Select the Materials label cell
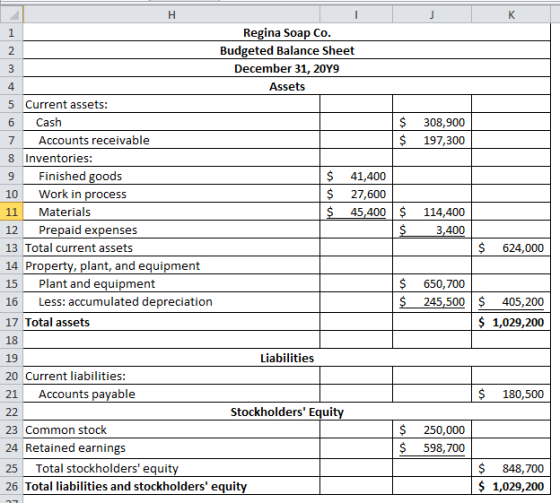Image resolution: width=560 pixels, height=503 pixels. (x=171, y=212)
